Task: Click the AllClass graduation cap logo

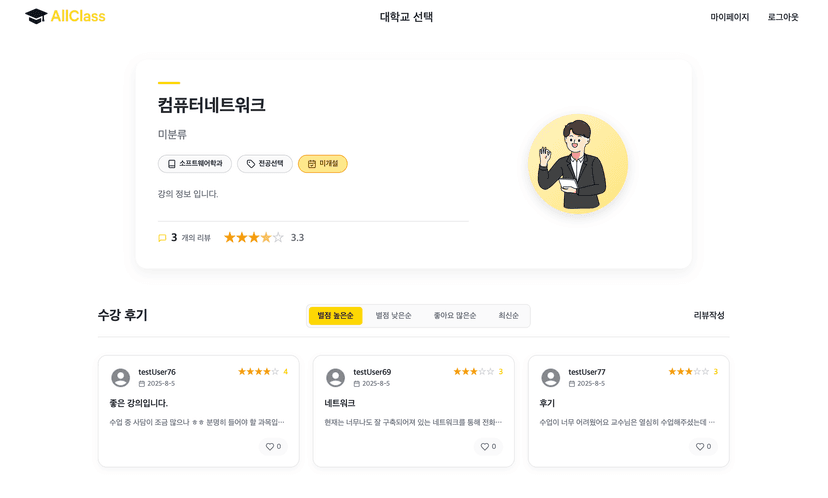Action: (x=36, y=16)
